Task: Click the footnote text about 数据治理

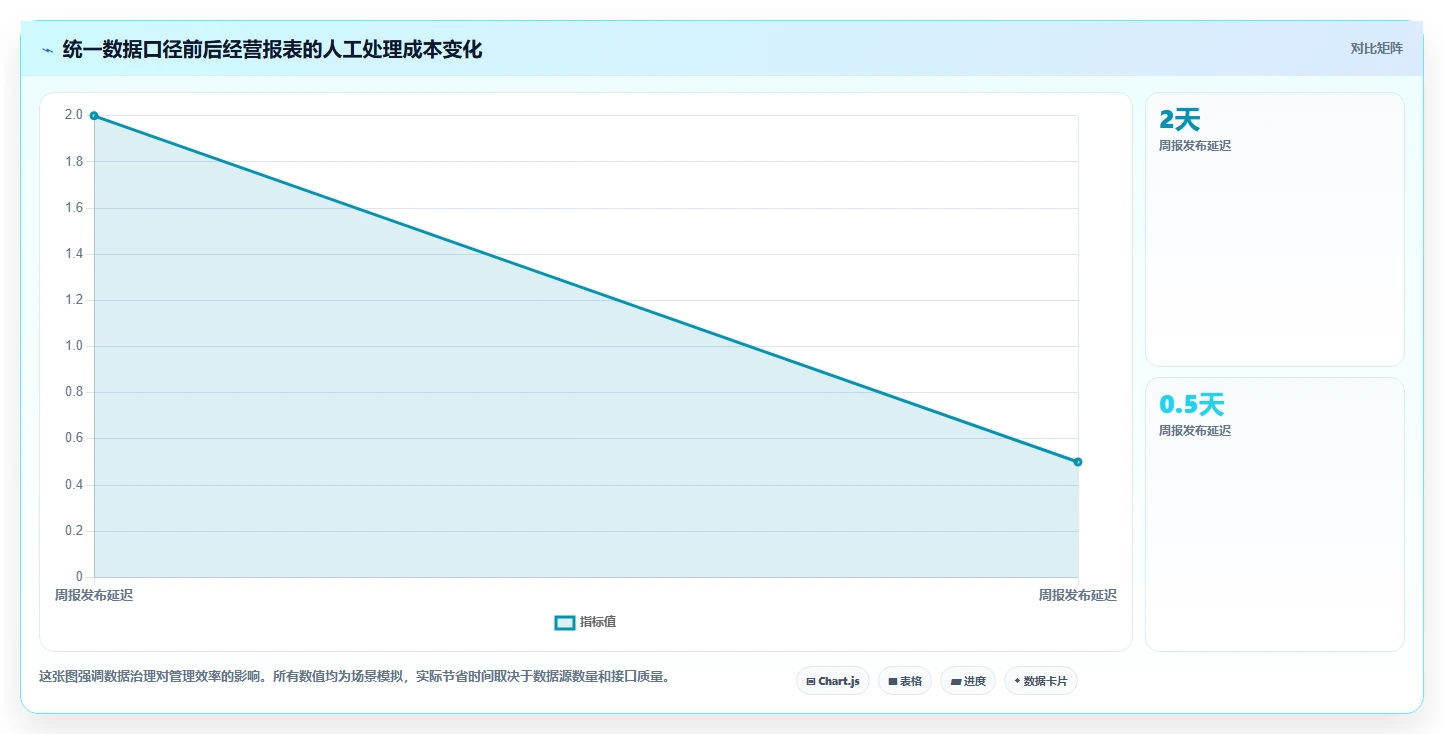Action: [354, 677]
